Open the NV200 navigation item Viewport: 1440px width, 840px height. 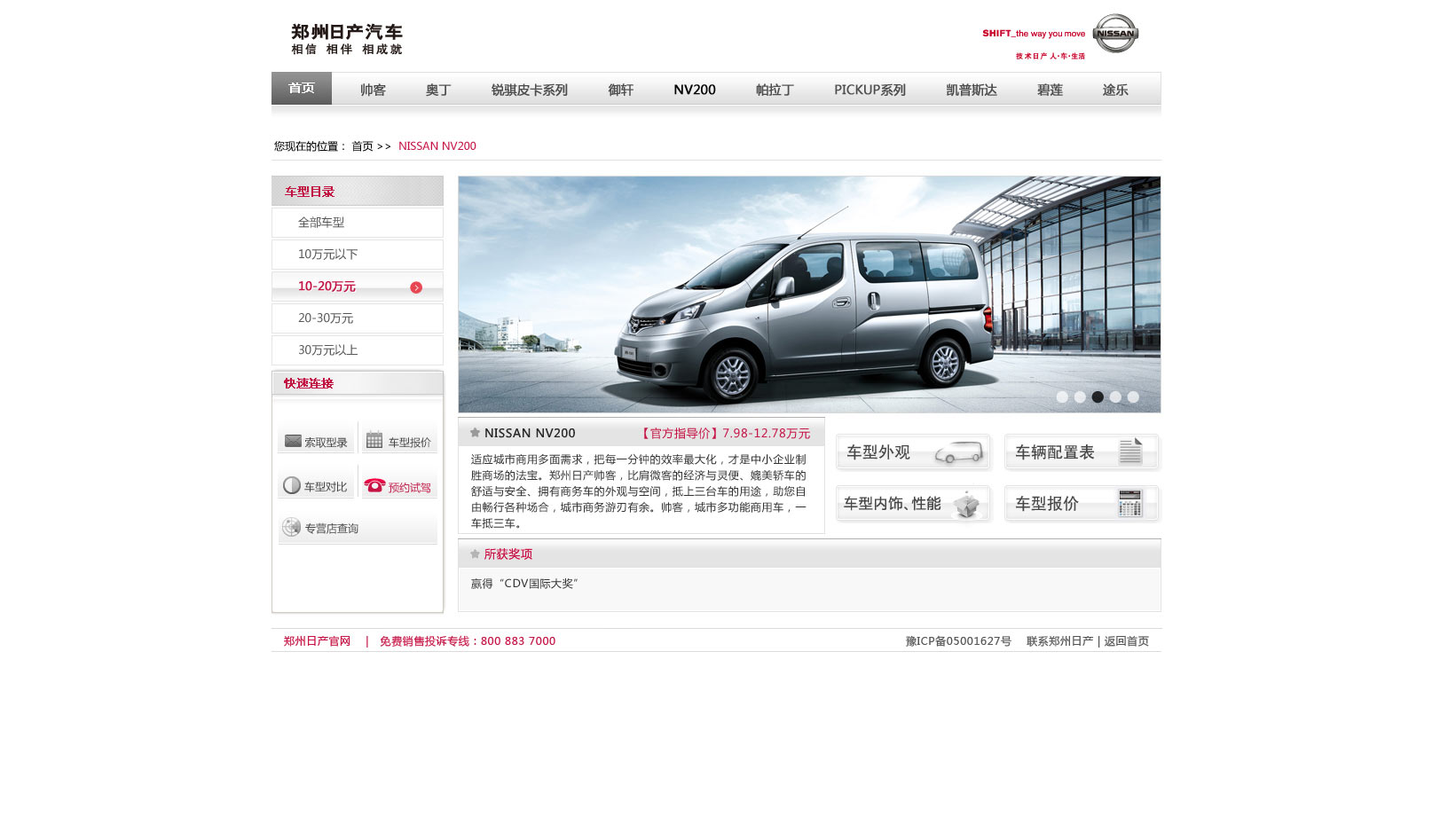click(x=695, y=90)
